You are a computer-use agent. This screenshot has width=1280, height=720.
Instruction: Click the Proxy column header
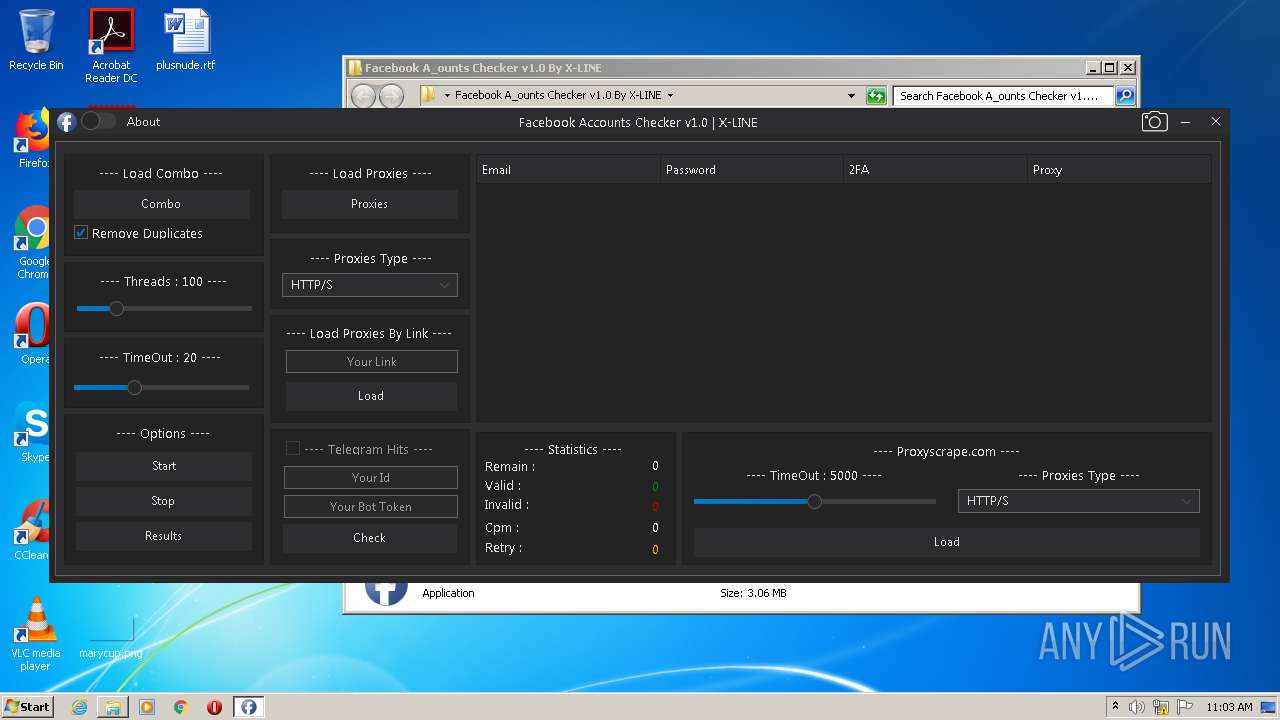click(x=1119, y=170)
